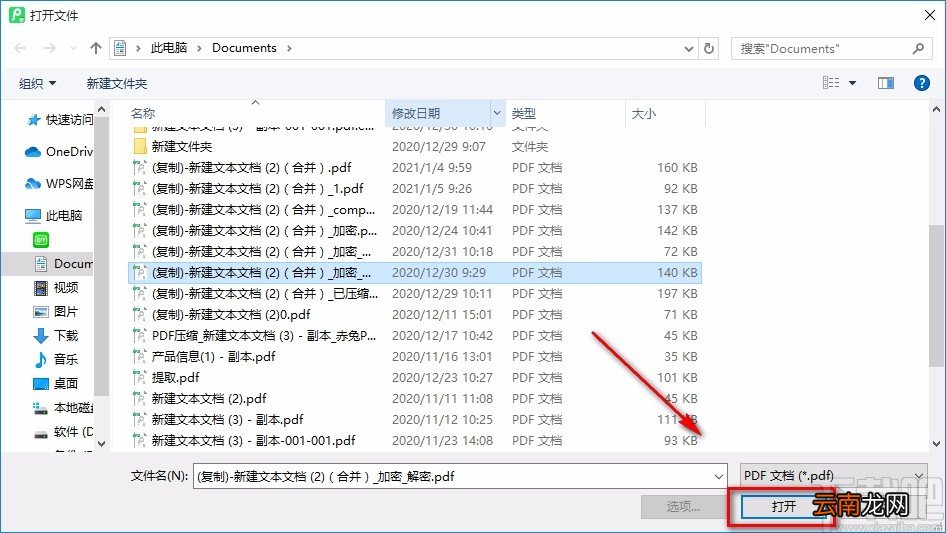Open the PDF 文档 file type dropdown
This screenshot has height=533, width=946.
(x=833, y=476)
